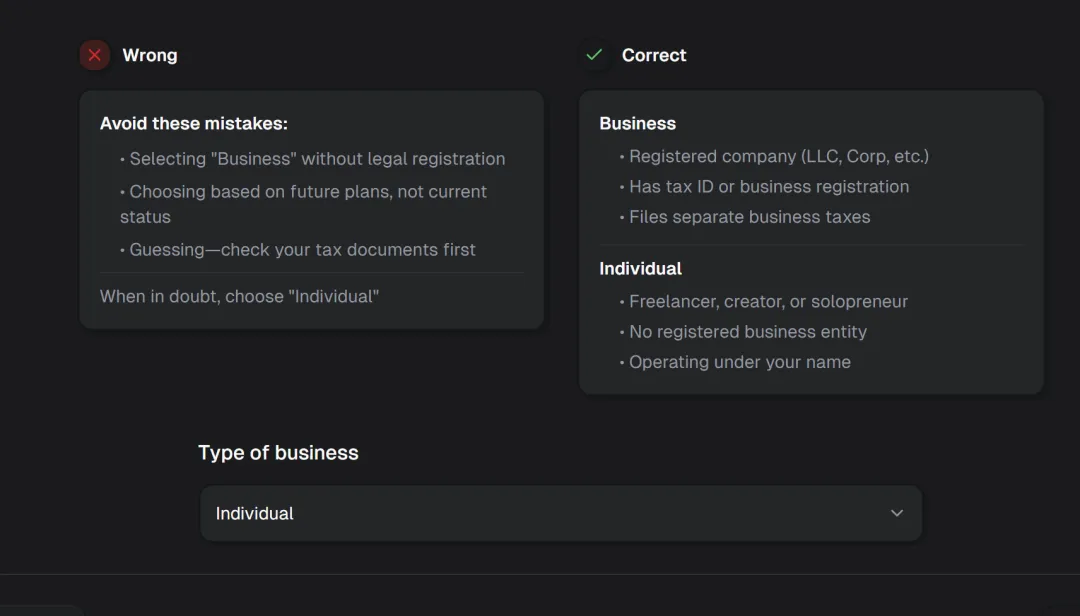Click the red X icon beside Wrong

[x=95, y=55]
